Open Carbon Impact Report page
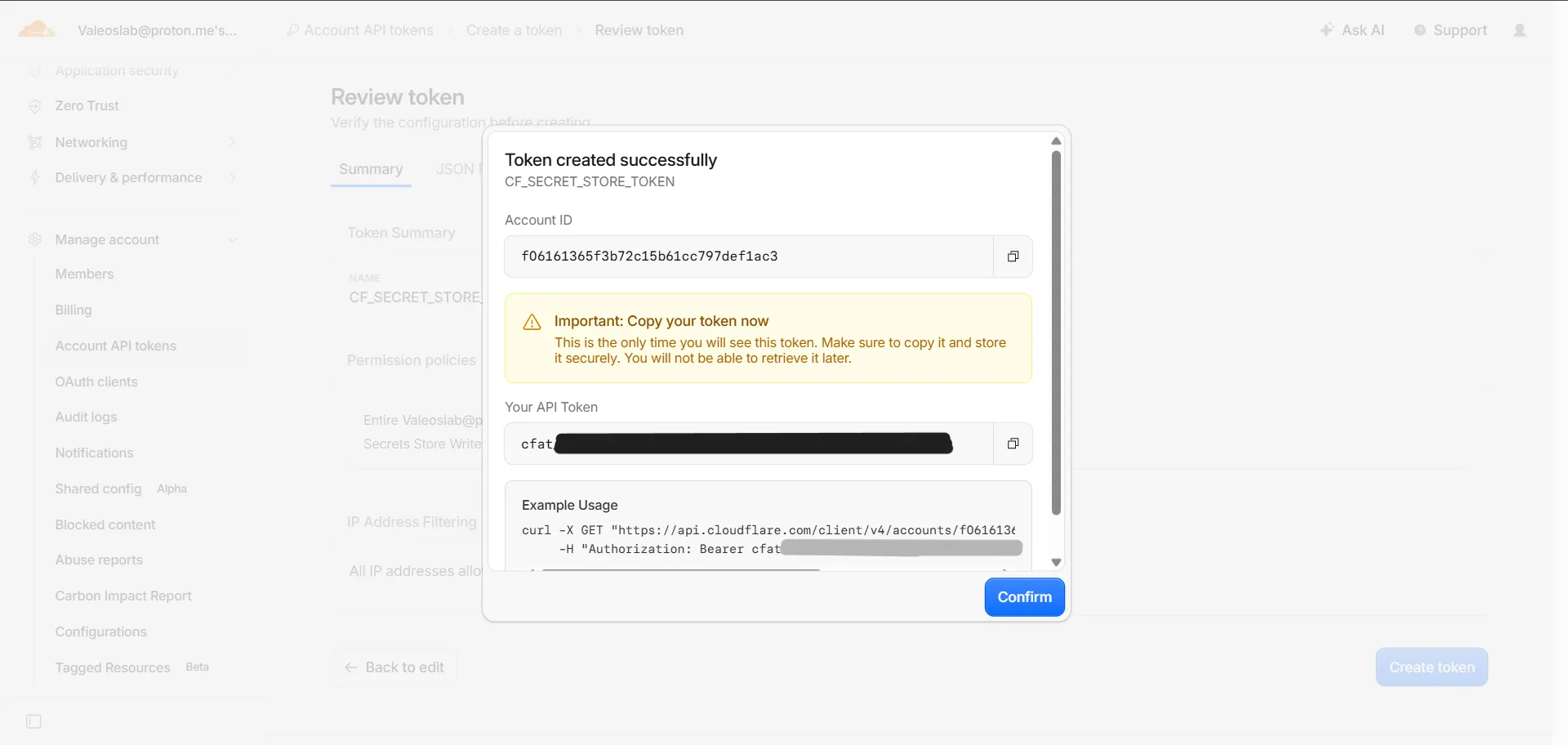The image size is (1568, 745). pos(123,596)
